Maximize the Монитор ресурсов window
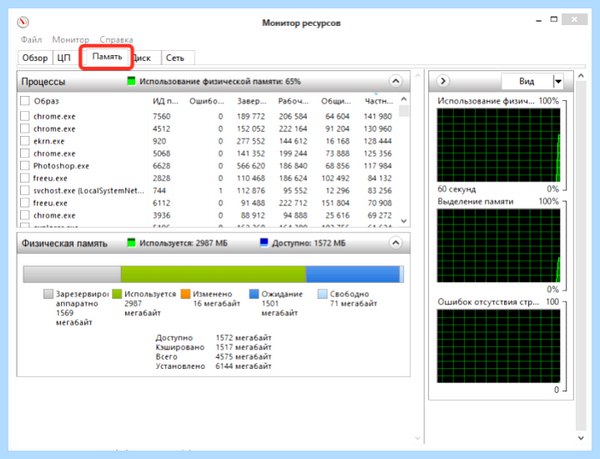This screenshot has height=459, width=600. coord(554,19)
